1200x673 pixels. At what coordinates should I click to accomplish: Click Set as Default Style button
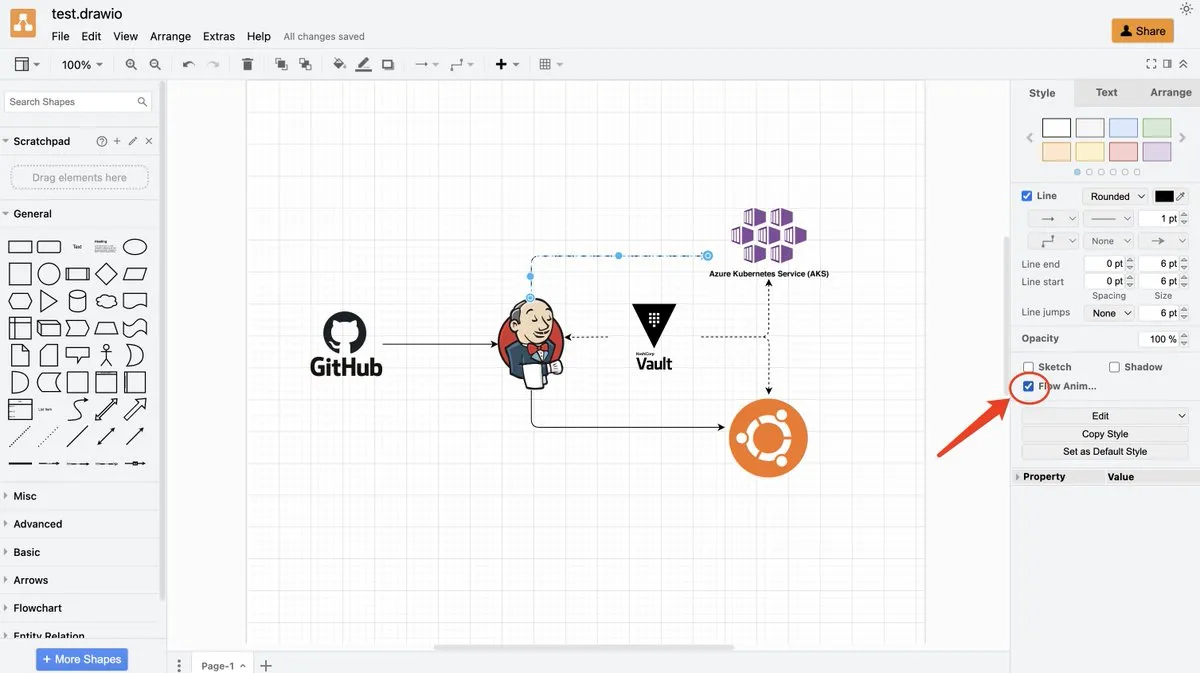1104,451
